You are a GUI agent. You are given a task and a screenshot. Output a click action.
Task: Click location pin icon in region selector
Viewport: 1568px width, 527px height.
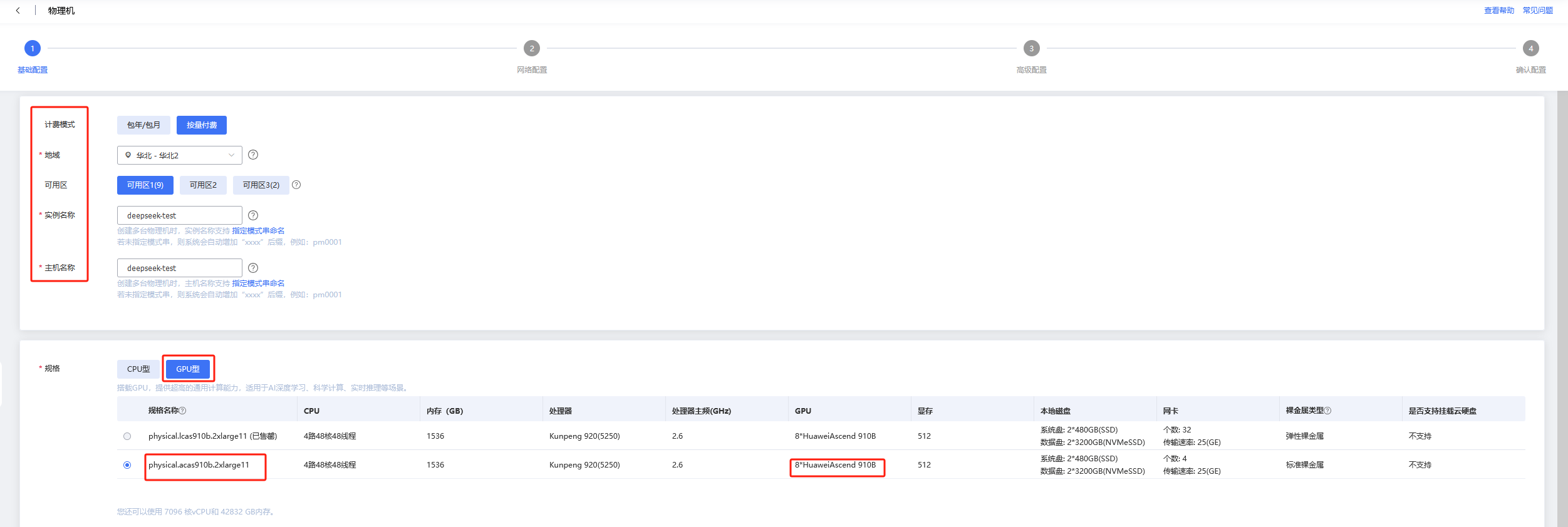pyautogui.click(x=128, y=155)
